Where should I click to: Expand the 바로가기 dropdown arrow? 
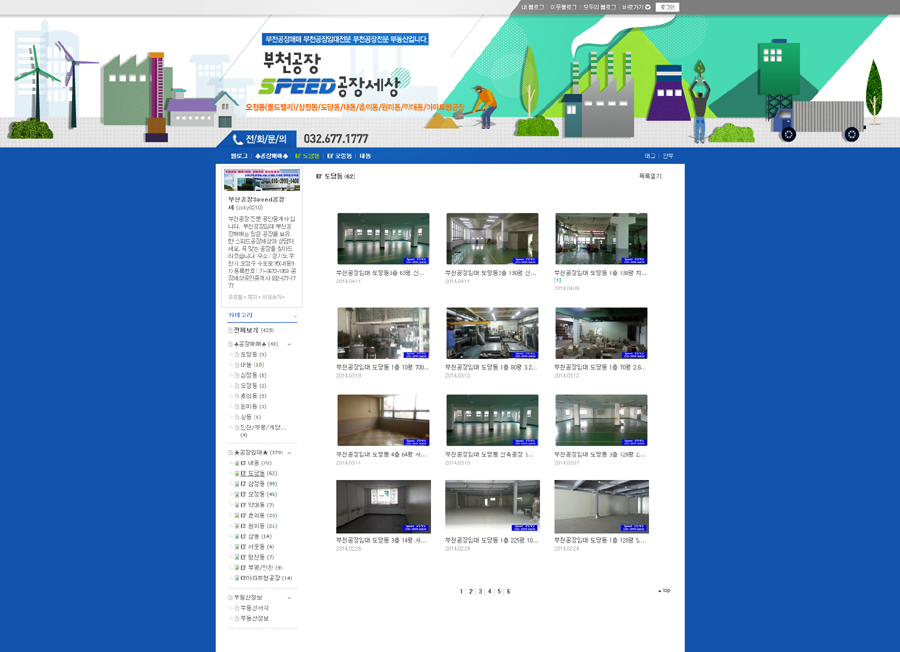point(648,7)
